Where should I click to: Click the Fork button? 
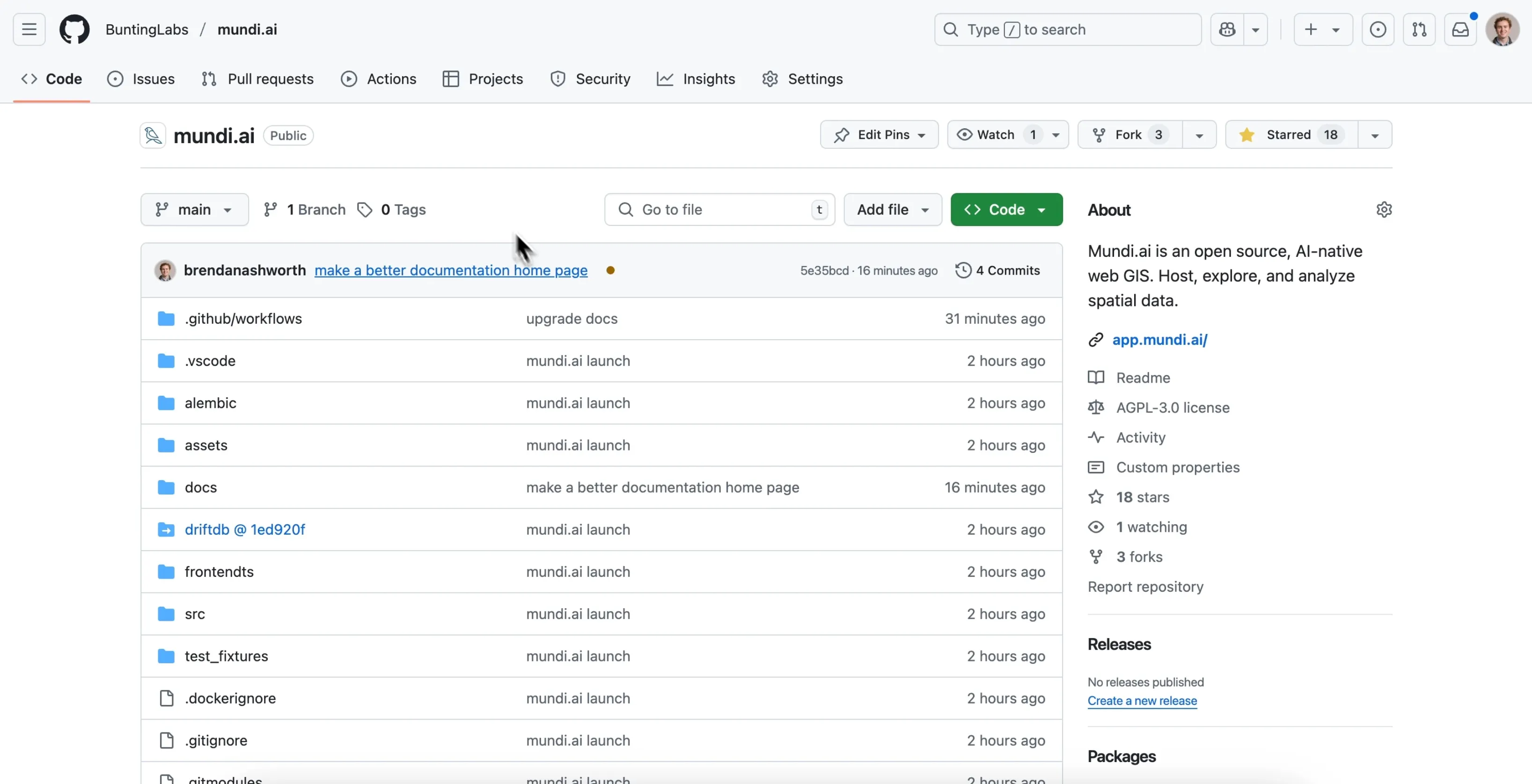pos(1130,135)
